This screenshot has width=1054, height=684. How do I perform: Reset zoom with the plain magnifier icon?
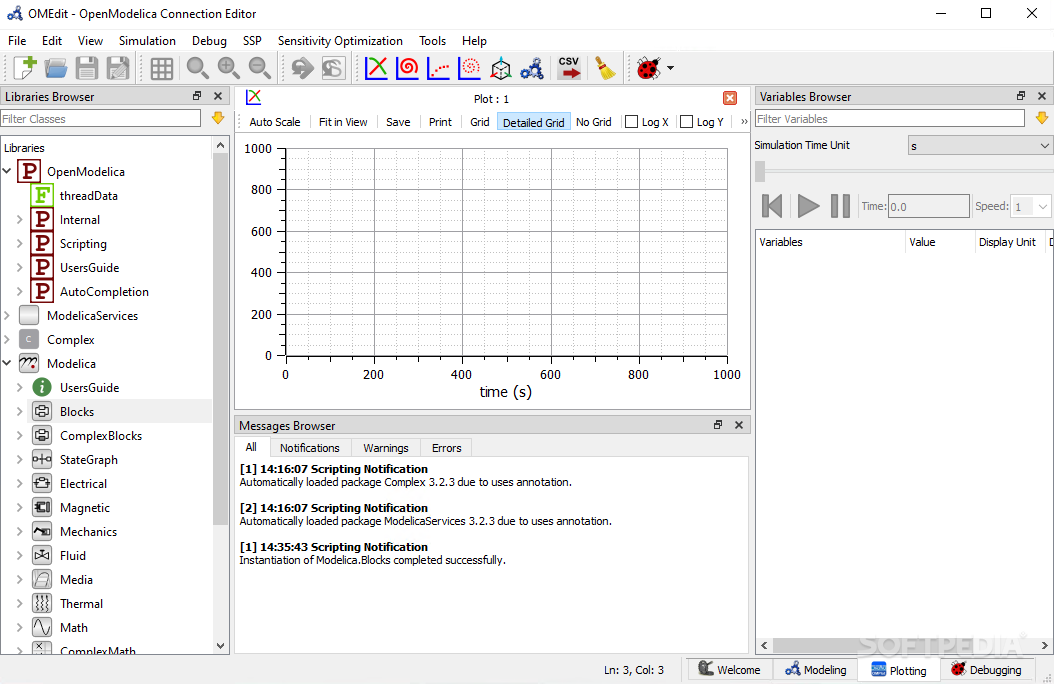(197, 68)
